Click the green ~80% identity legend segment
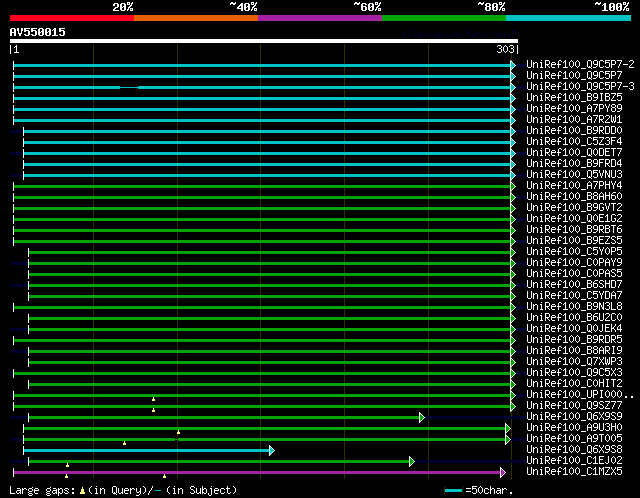 click(444, 18)
